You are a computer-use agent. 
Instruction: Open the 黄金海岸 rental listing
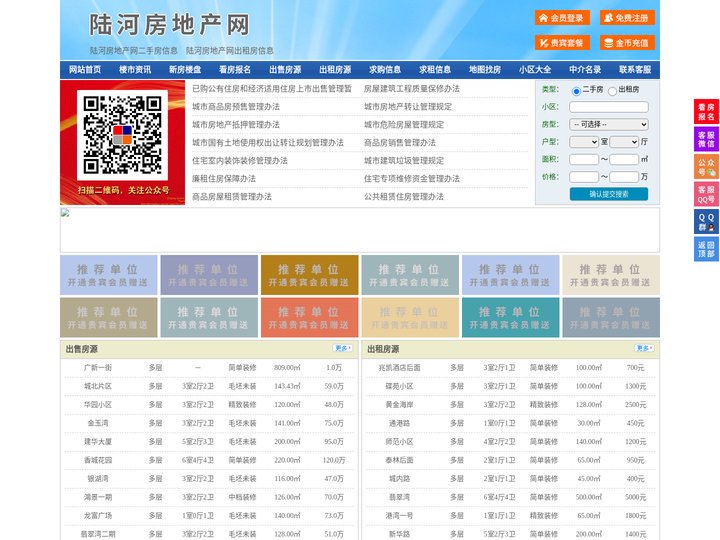click(x=399, y=405)
